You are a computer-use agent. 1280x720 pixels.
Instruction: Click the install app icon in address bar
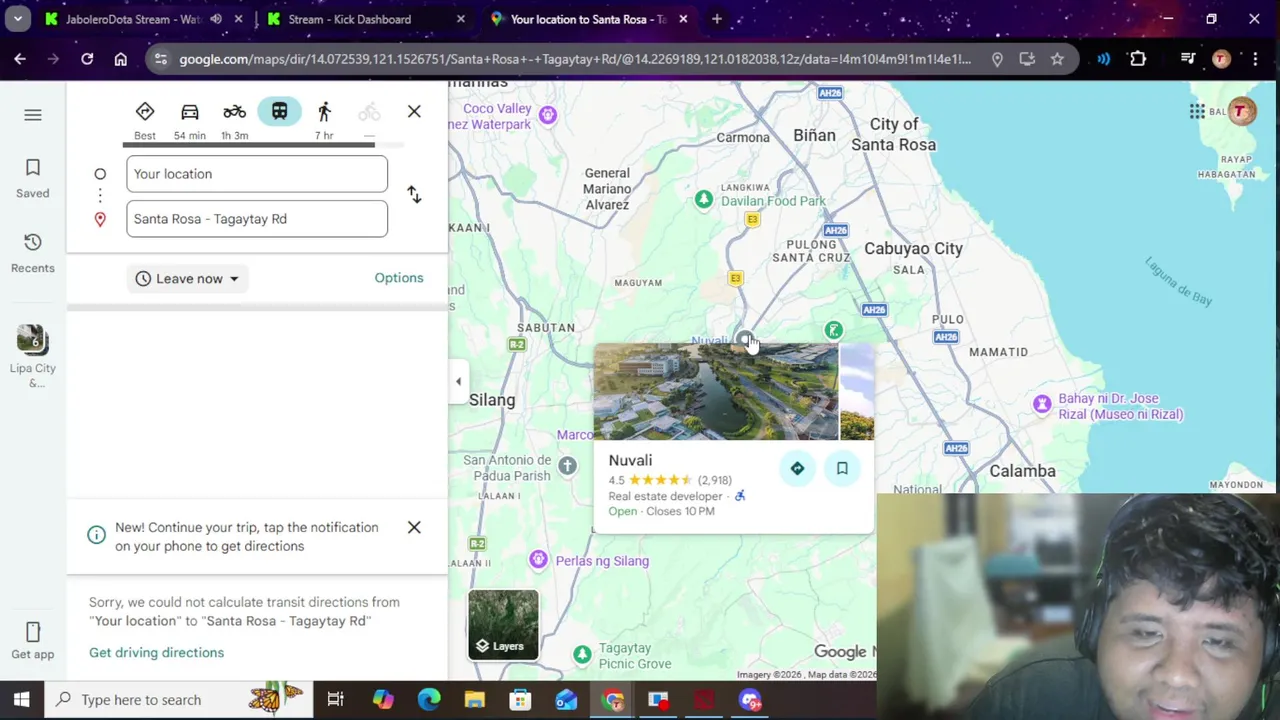coord(1027,59)
